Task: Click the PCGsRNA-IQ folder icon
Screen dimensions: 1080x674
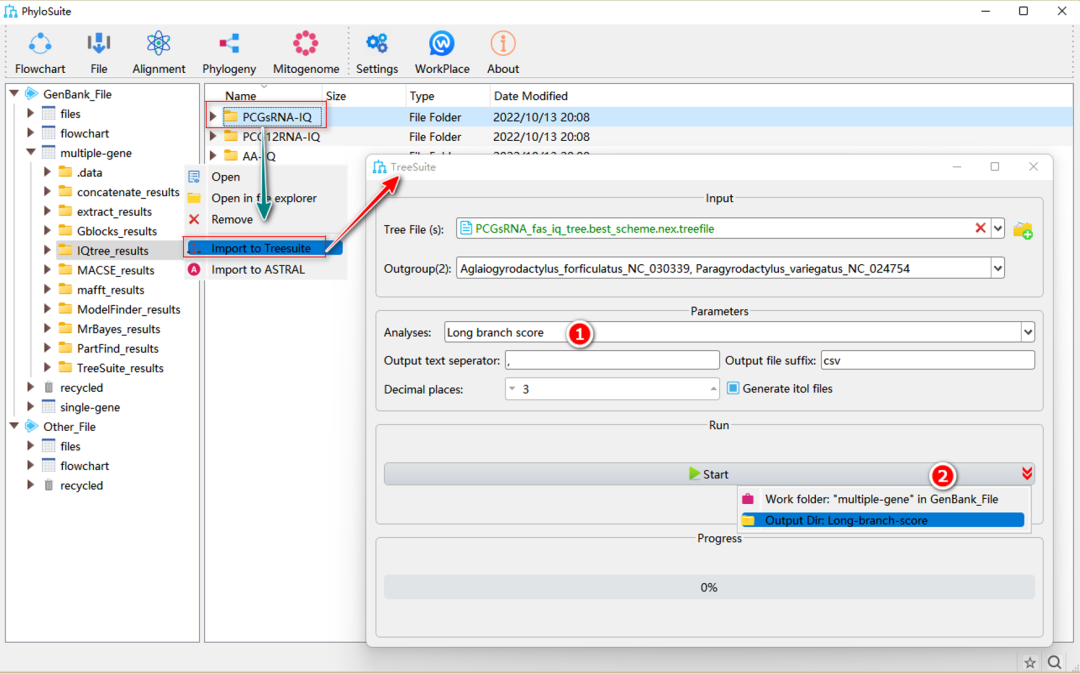Action: [231, 117]
